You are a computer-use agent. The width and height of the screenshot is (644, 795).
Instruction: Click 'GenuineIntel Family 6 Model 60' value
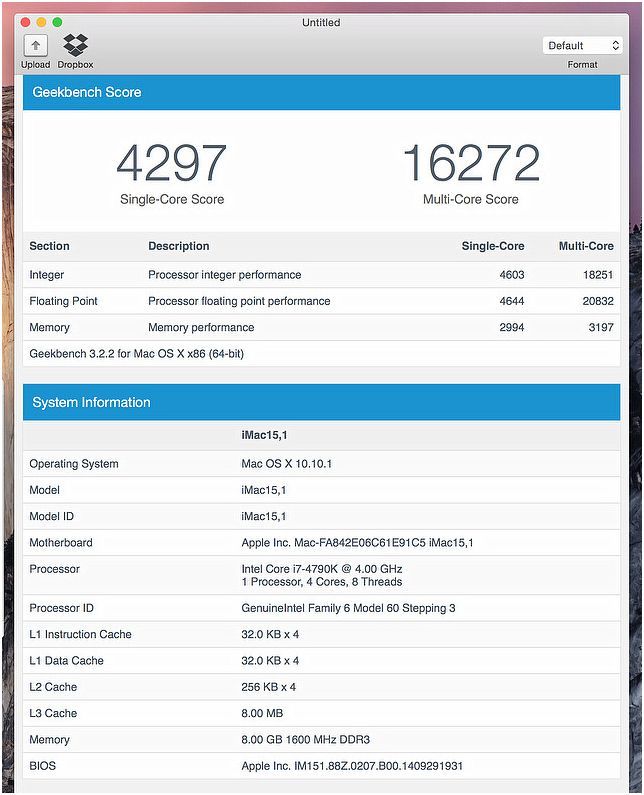348,608
